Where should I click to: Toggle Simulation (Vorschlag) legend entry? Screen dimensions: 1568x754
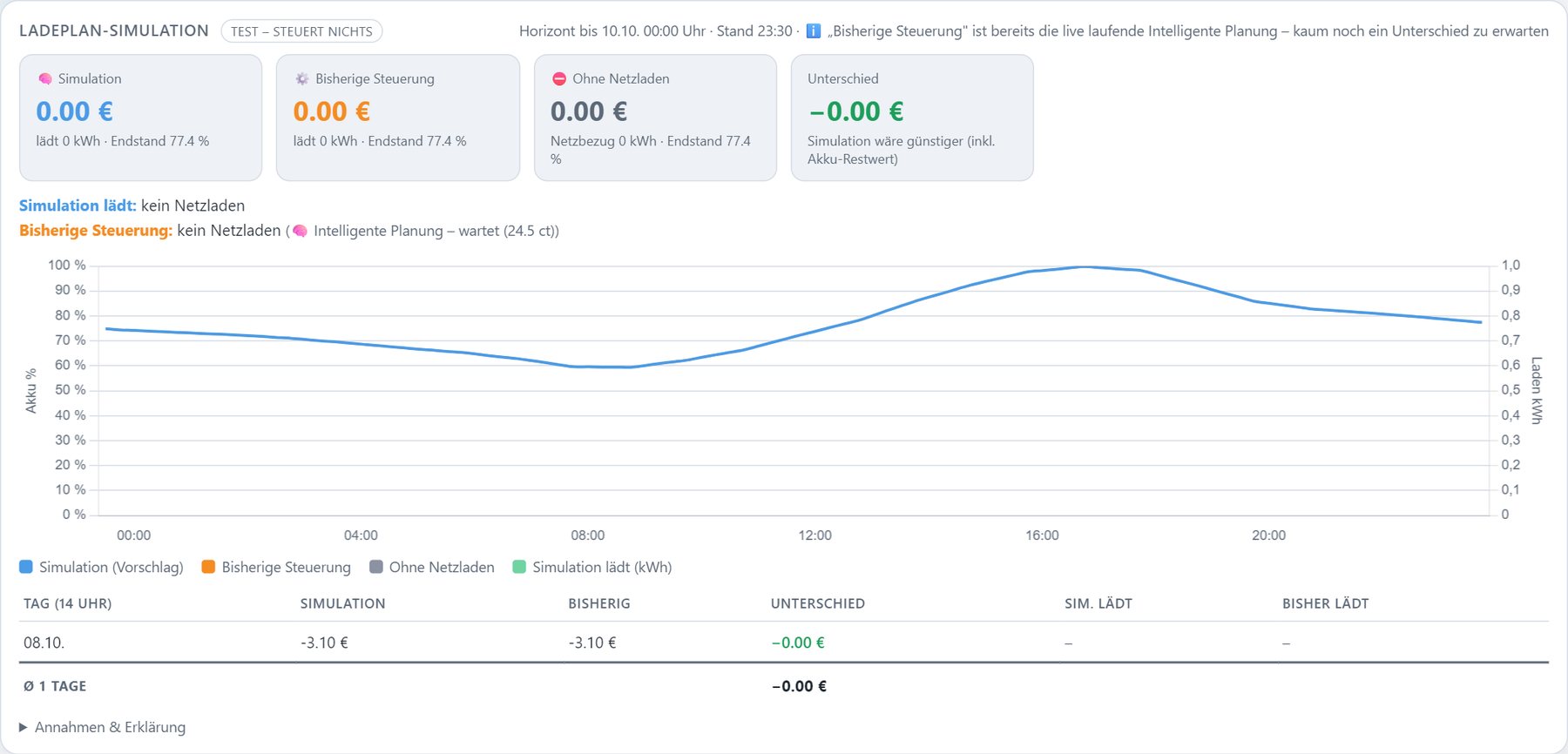pos(101,567)
